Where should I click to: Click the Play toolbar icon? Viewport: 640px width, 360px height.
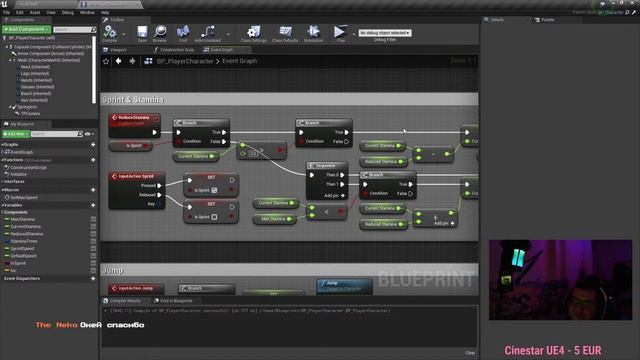[340, 31]
